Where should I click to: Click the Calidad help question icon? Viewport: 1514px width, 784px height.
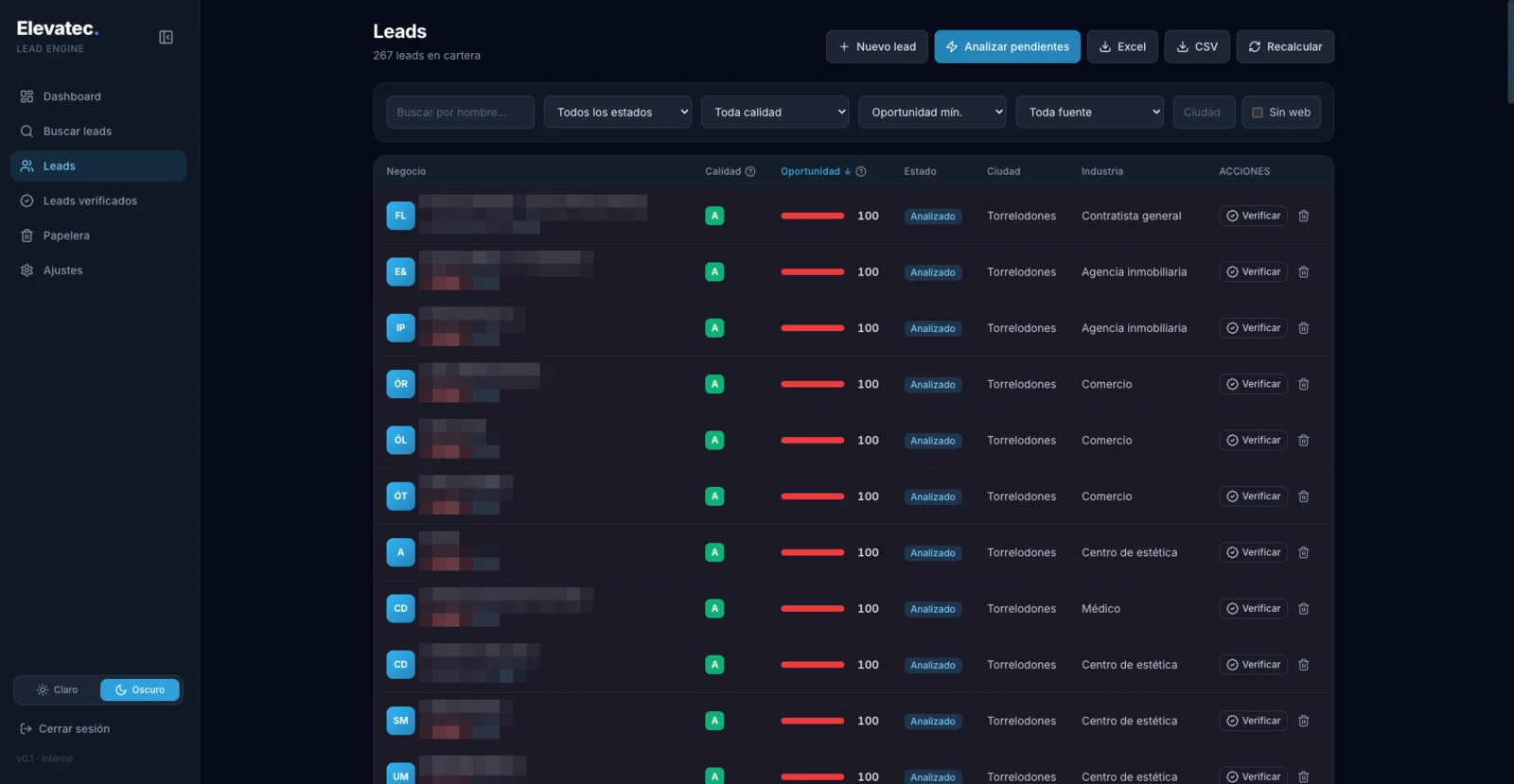(750, 171)
